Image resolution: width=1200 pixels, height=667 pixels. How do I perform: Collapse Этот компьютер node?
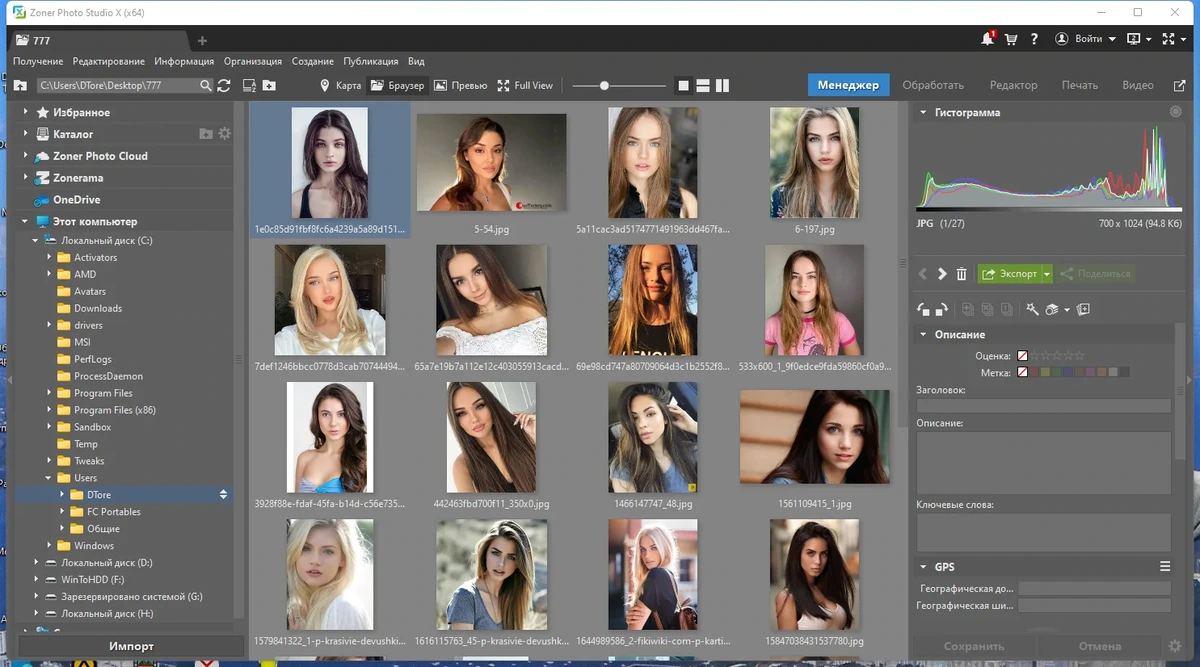(x=25, y=222)
